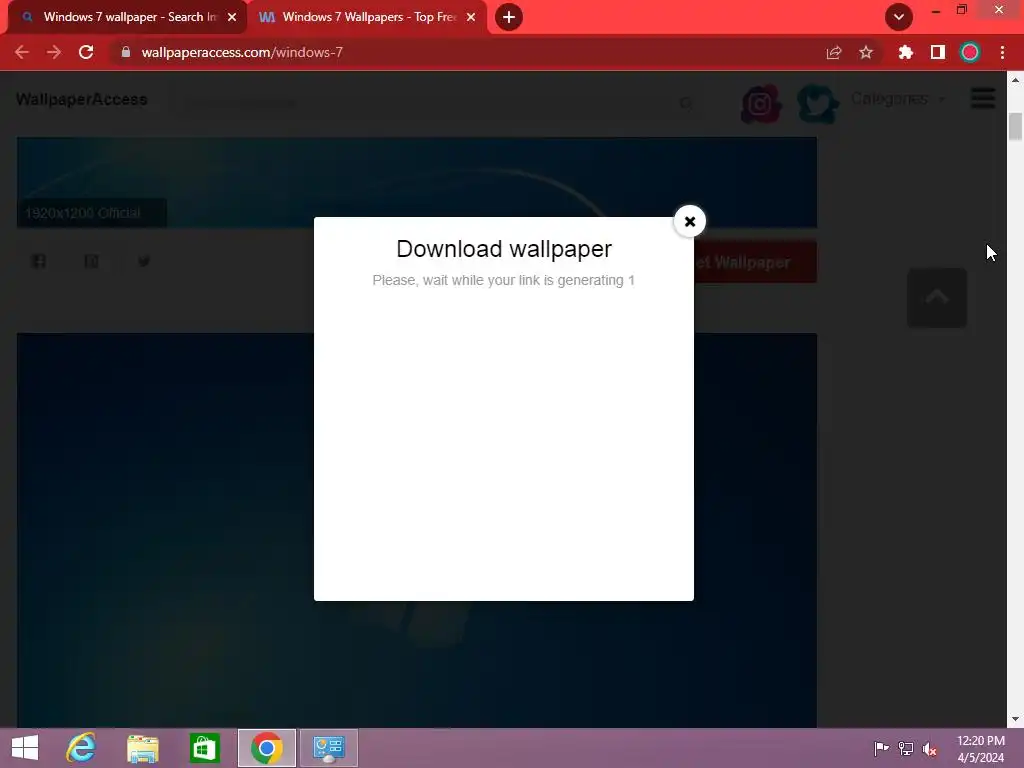The width and height of the screenshot is (1024, 768).
Task: Go back to the previous page
Action: click(x=22, y=52)
